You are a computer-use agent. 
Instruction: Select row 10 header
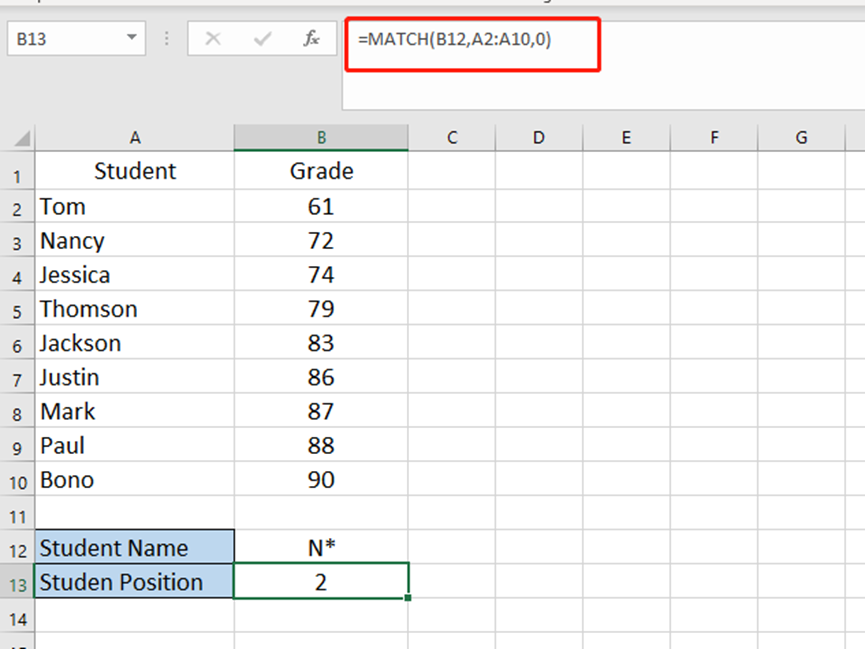click(17, 480)
